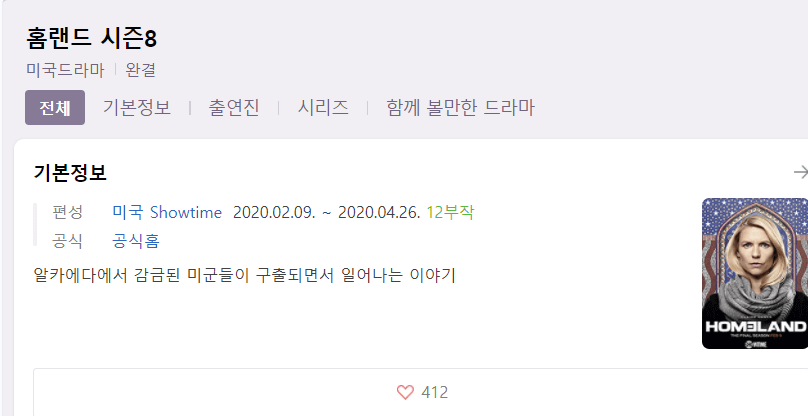Click the synopsis about 알카에다

coord(245,275)
